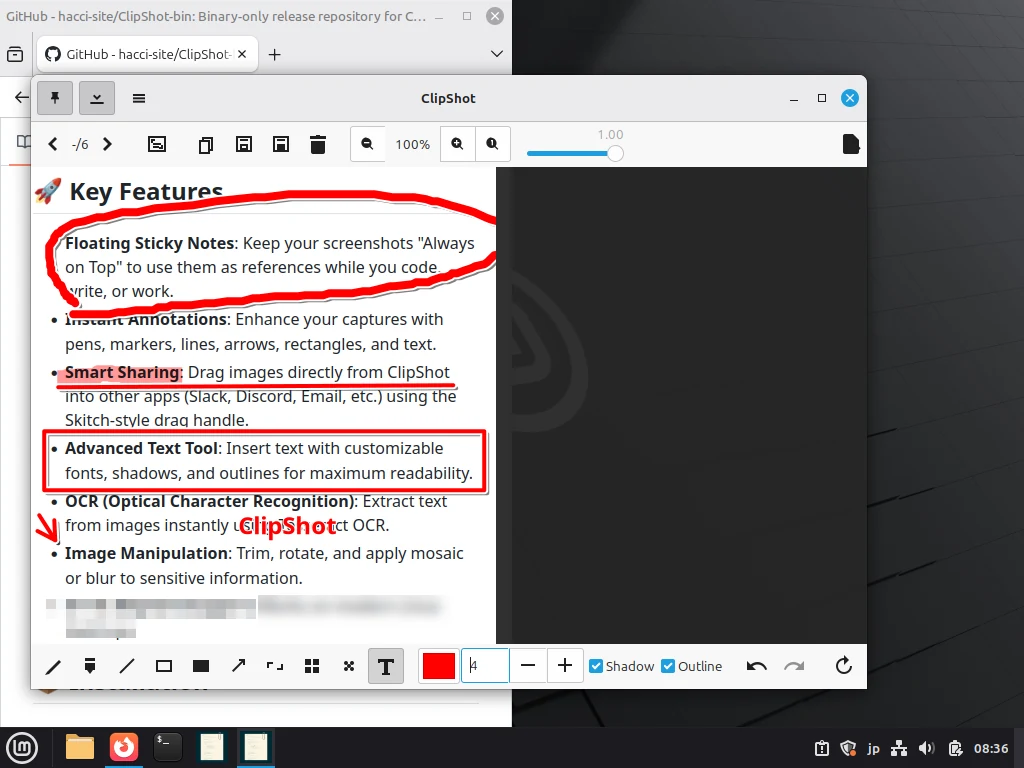Adjust the 1.00 opacity slider handle
The height and width of the screenshot is (768, 1024).
615,153
